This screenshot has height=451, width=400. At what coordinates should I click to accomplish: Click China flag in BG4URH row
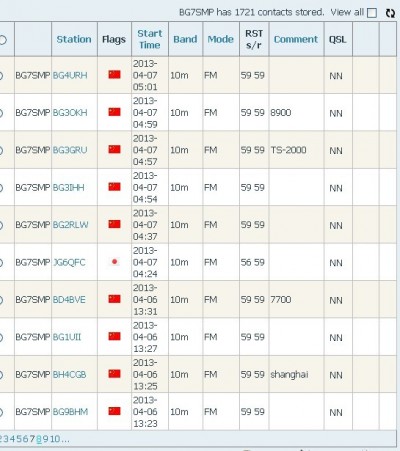pos(114,74)
